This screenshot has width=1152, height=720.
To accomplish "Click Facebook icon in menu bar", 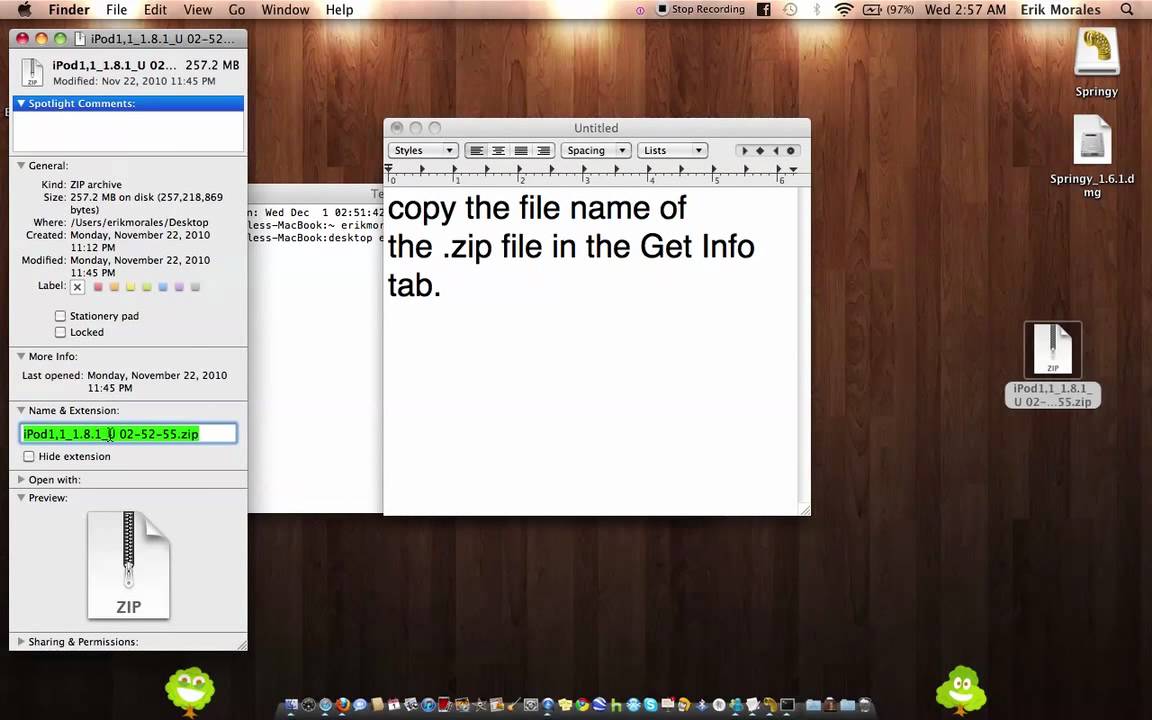I will point(764,10).
